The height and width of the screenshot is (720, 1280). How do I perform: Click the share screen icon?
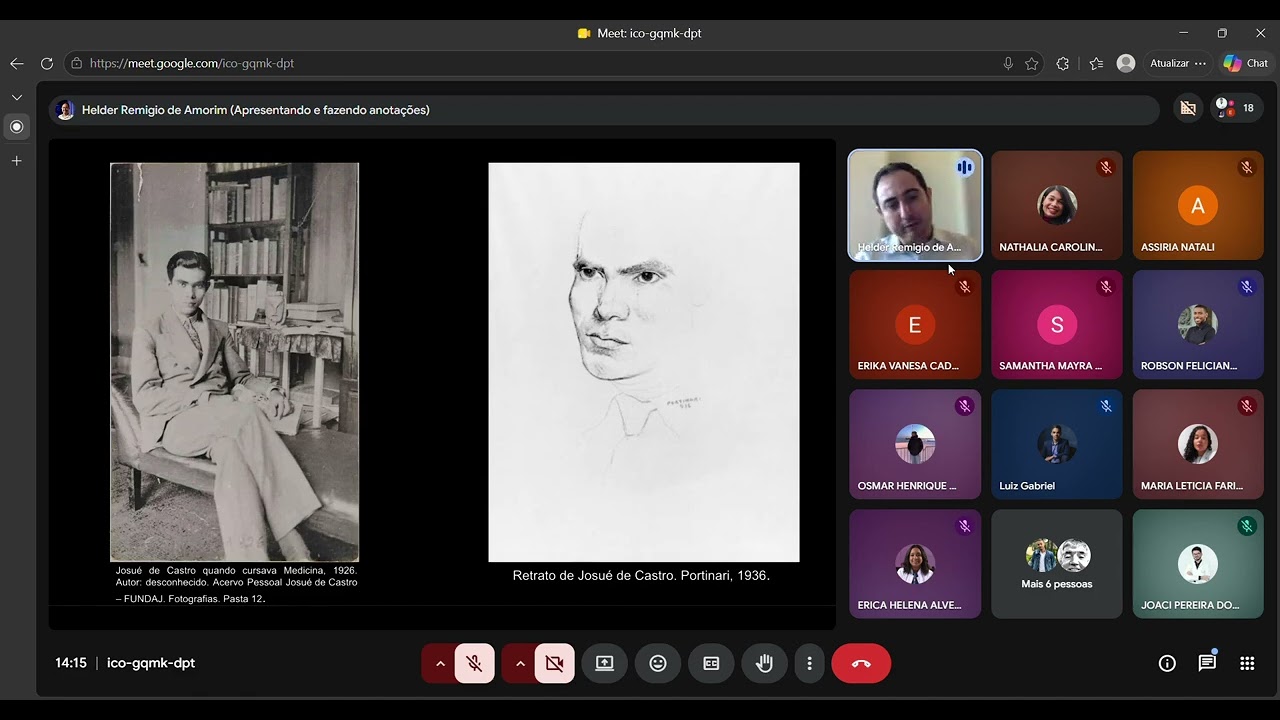pyautogui.click(x=605, y=663)
